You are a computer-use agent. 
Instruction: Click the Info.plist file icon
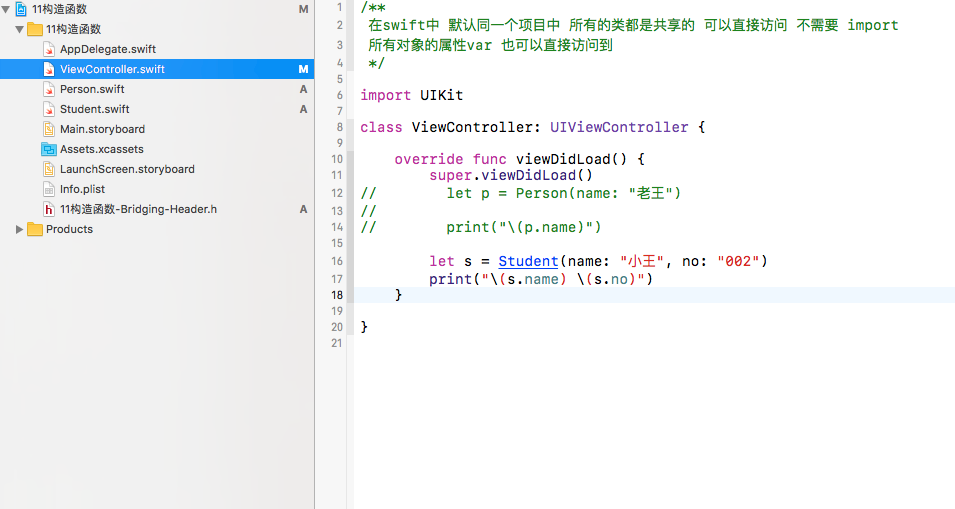coord(49,189)
